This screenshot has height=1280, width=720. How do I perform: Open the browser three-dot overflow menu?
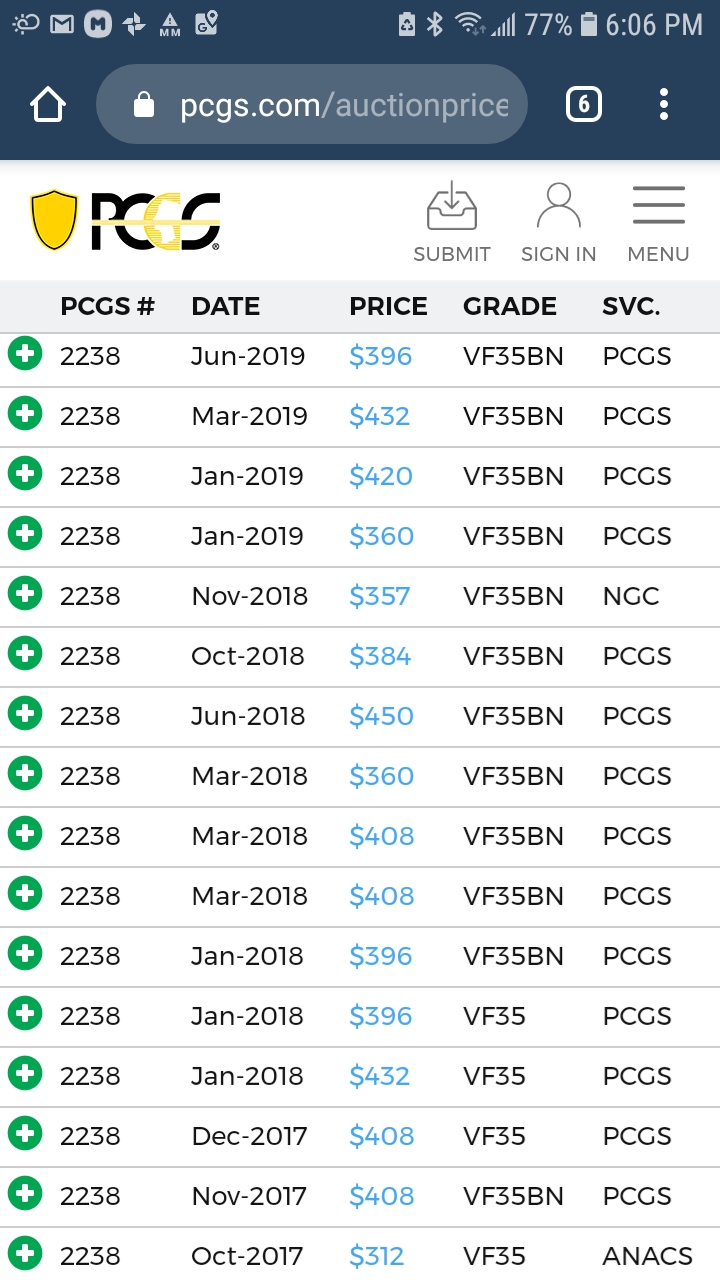[x=664, y=104]
